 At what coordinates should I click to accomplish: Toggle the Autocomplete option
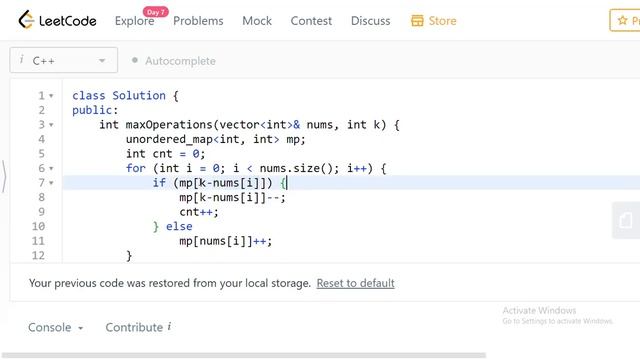[173, 61]
